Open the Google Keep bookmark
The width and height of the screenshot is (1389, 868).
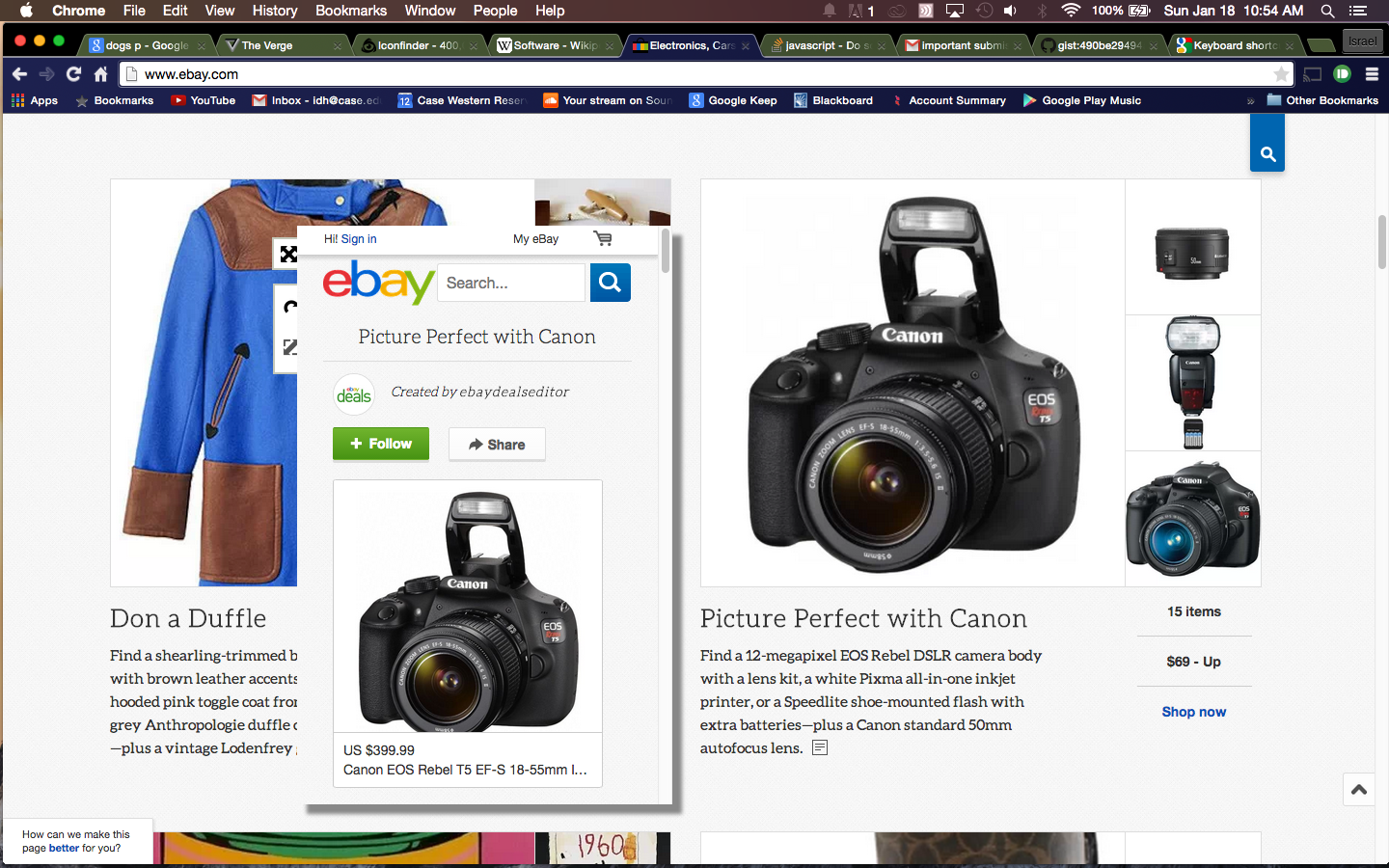tap(733, 100)
